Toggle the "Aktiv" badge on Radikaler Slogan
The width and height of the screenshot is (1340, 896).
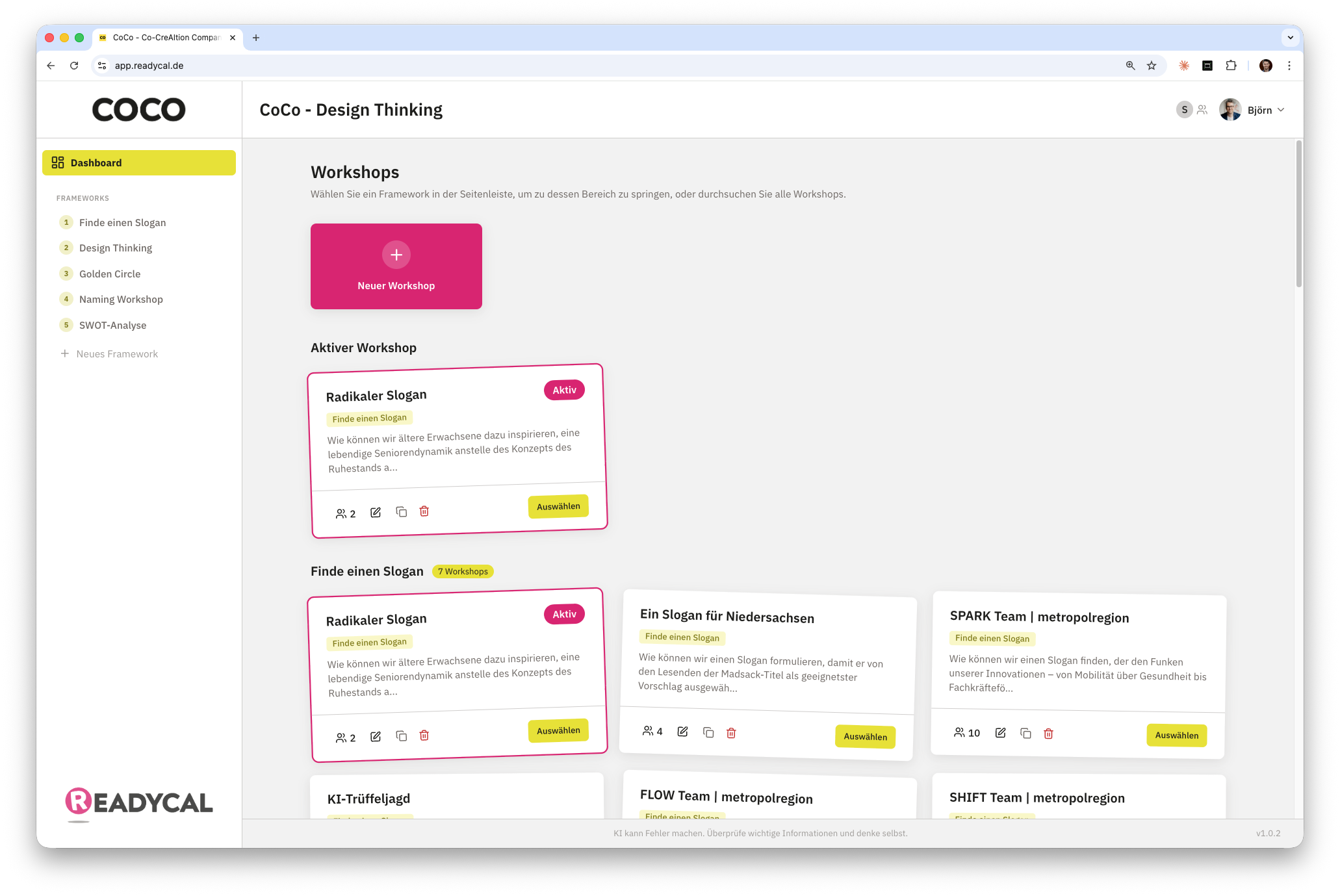[x=564, y=390]
